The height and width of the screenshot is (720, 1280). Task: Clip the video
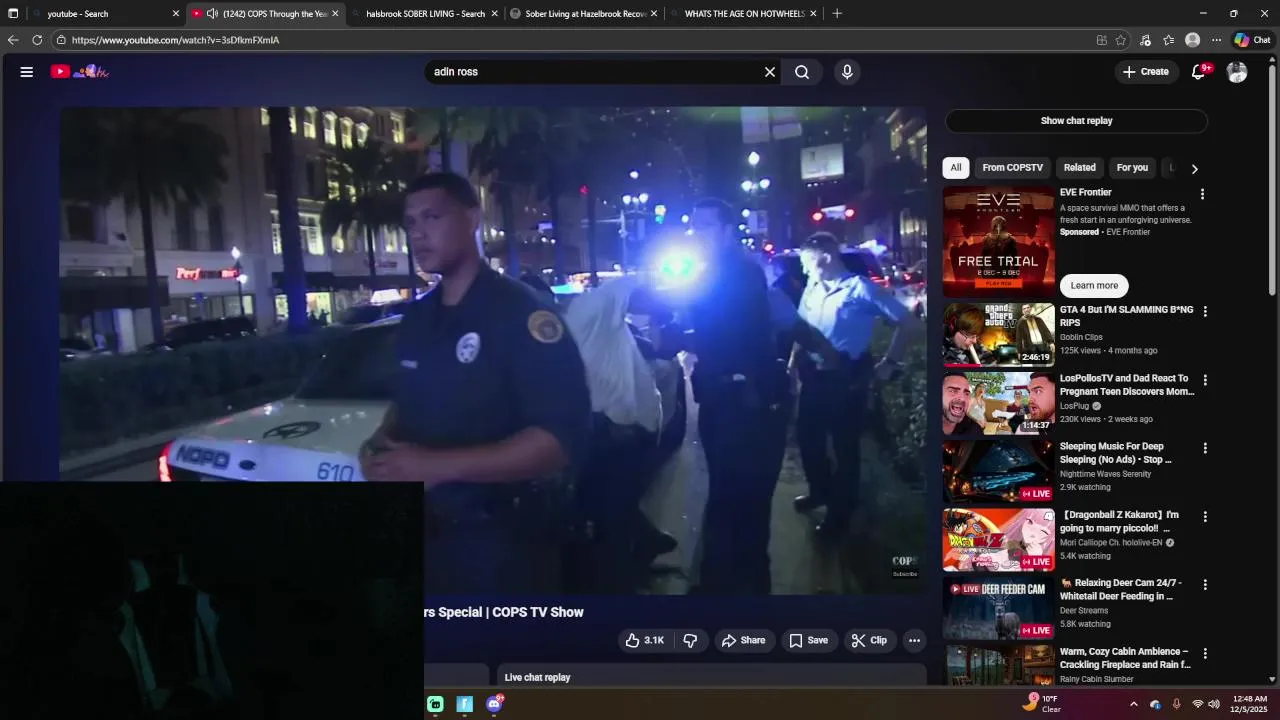pos(869,641)
